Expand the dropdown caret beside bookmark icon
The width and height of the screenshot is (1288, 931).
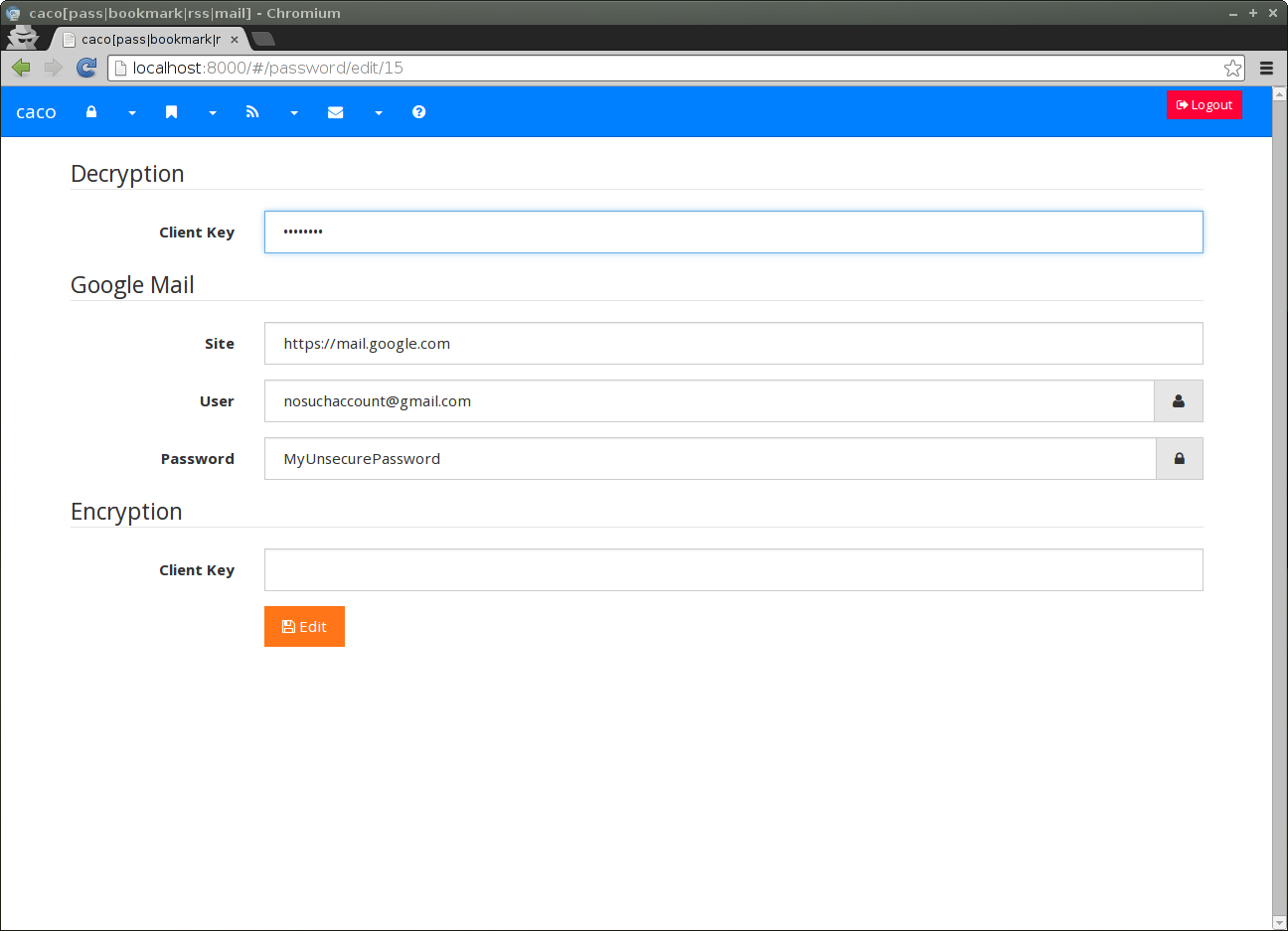tap(213, 113)
